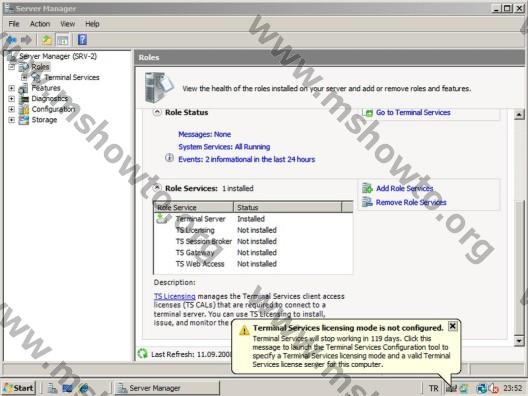
Task: Expand the Features tree node
Action: [x=11, y=88]
